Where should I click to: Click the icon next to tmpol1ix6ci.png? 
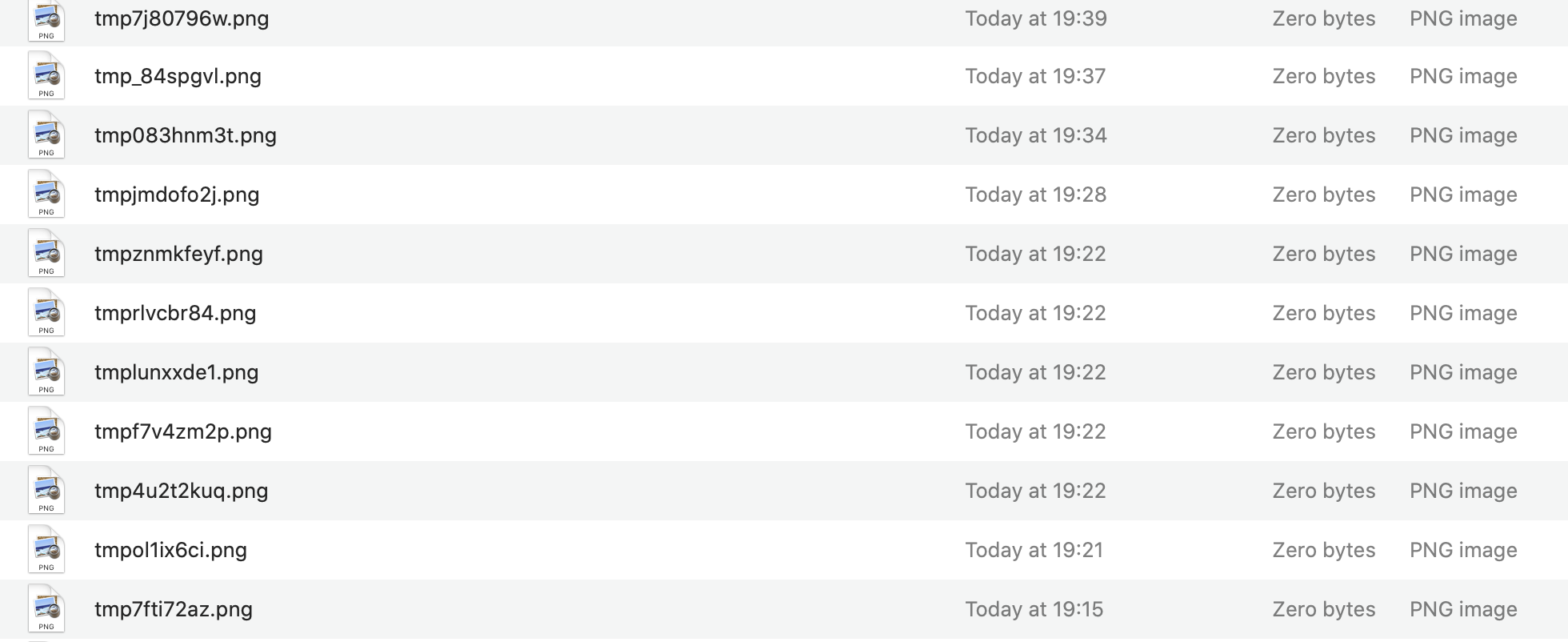coord(46,550)
